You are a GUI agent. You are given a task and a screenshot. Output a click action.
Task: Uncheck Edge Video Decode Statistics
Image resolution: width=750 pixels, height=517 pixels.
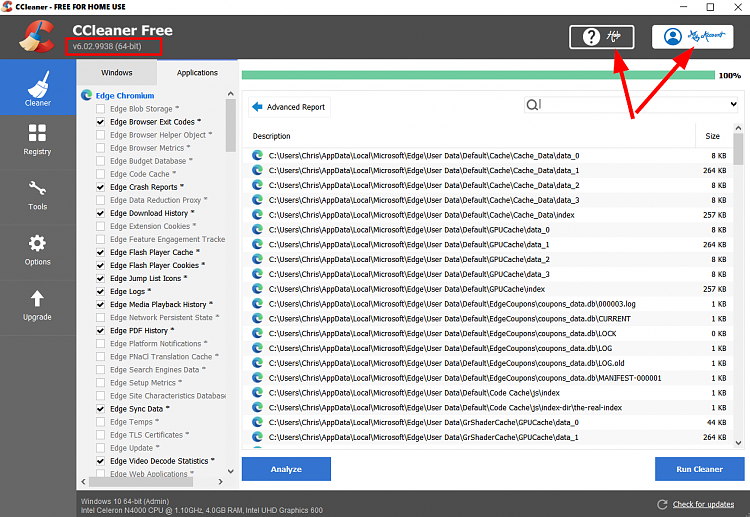pyautogui.click(x=100, y=461)
